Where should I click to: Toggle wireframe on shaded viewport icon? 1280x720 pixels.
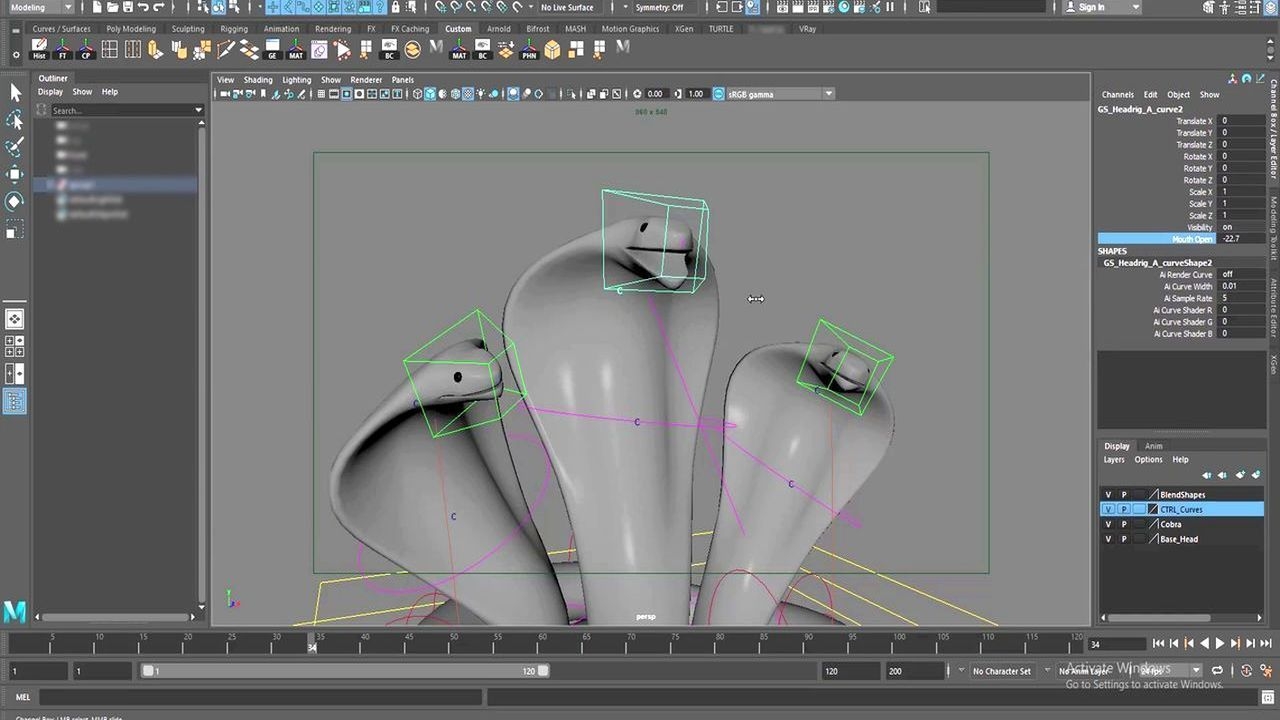coord(455,94)
